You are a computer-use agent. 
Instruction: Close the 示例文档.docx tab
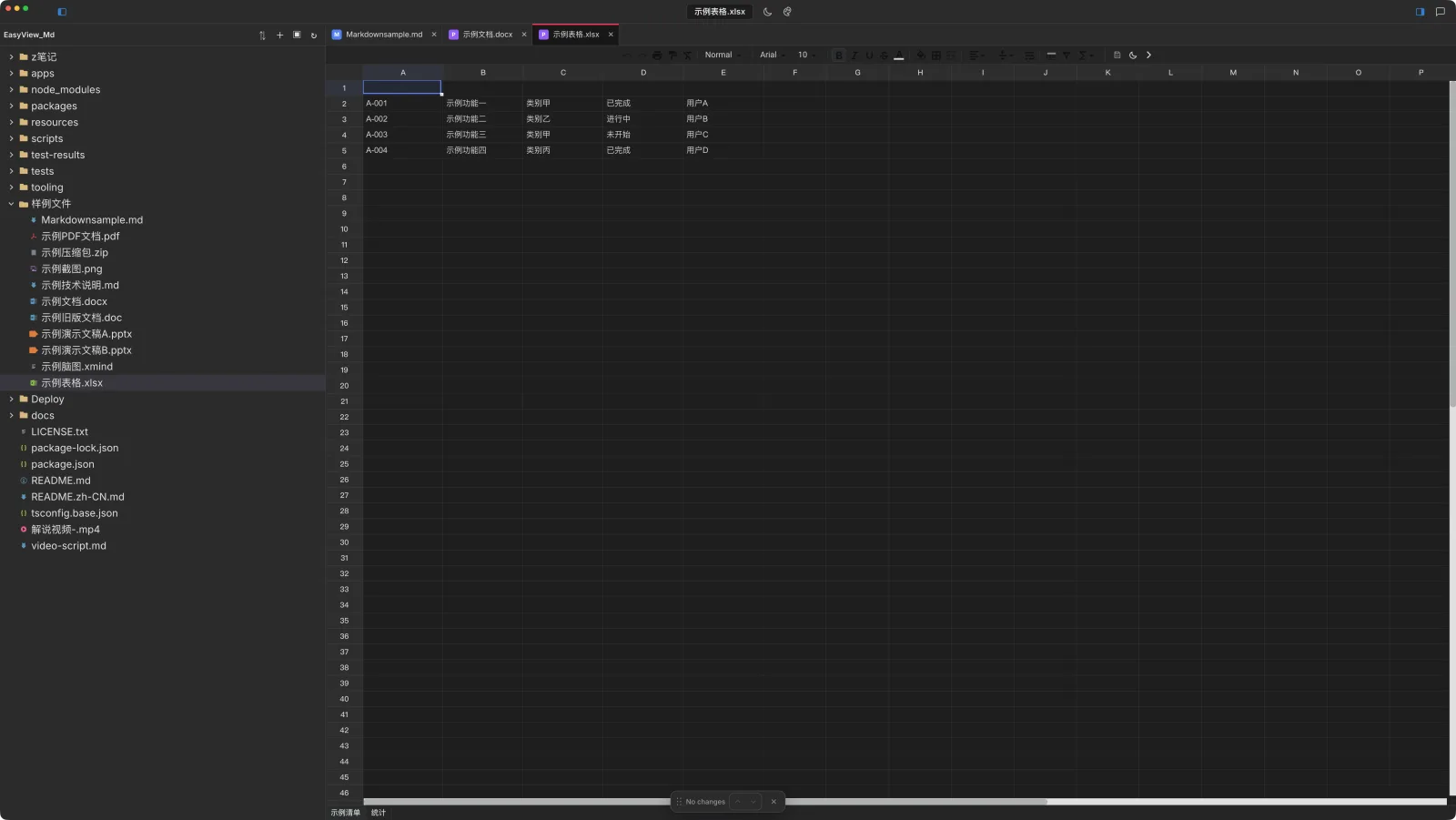[524, 35]
